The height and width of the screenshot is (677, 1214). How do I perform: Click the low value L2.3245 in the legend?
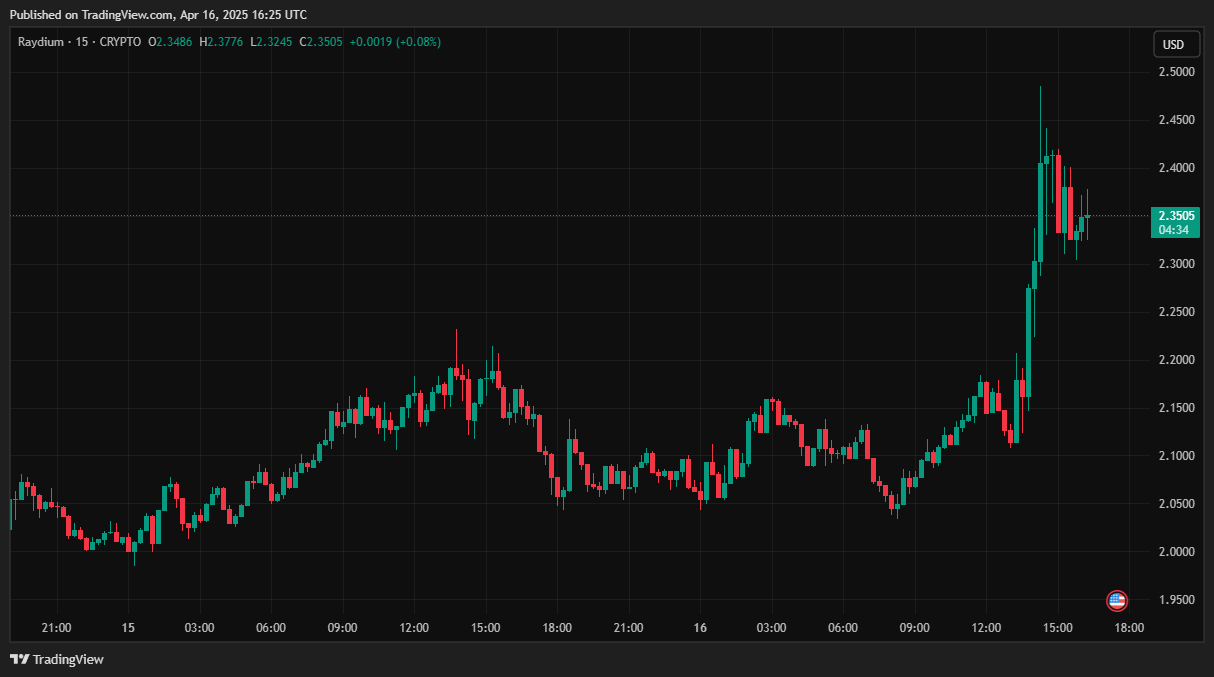click(272, 42)
